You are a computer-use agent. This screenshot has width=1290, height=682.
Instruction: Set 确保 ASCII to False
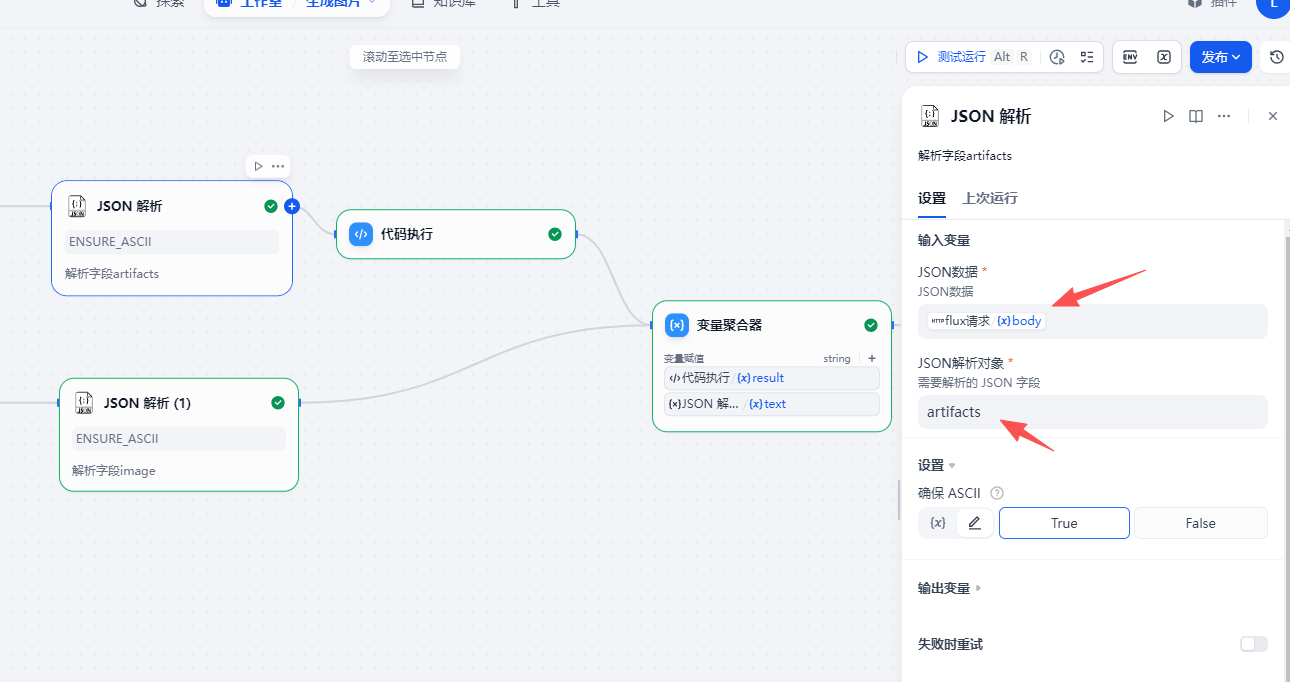click(1200, 523)
